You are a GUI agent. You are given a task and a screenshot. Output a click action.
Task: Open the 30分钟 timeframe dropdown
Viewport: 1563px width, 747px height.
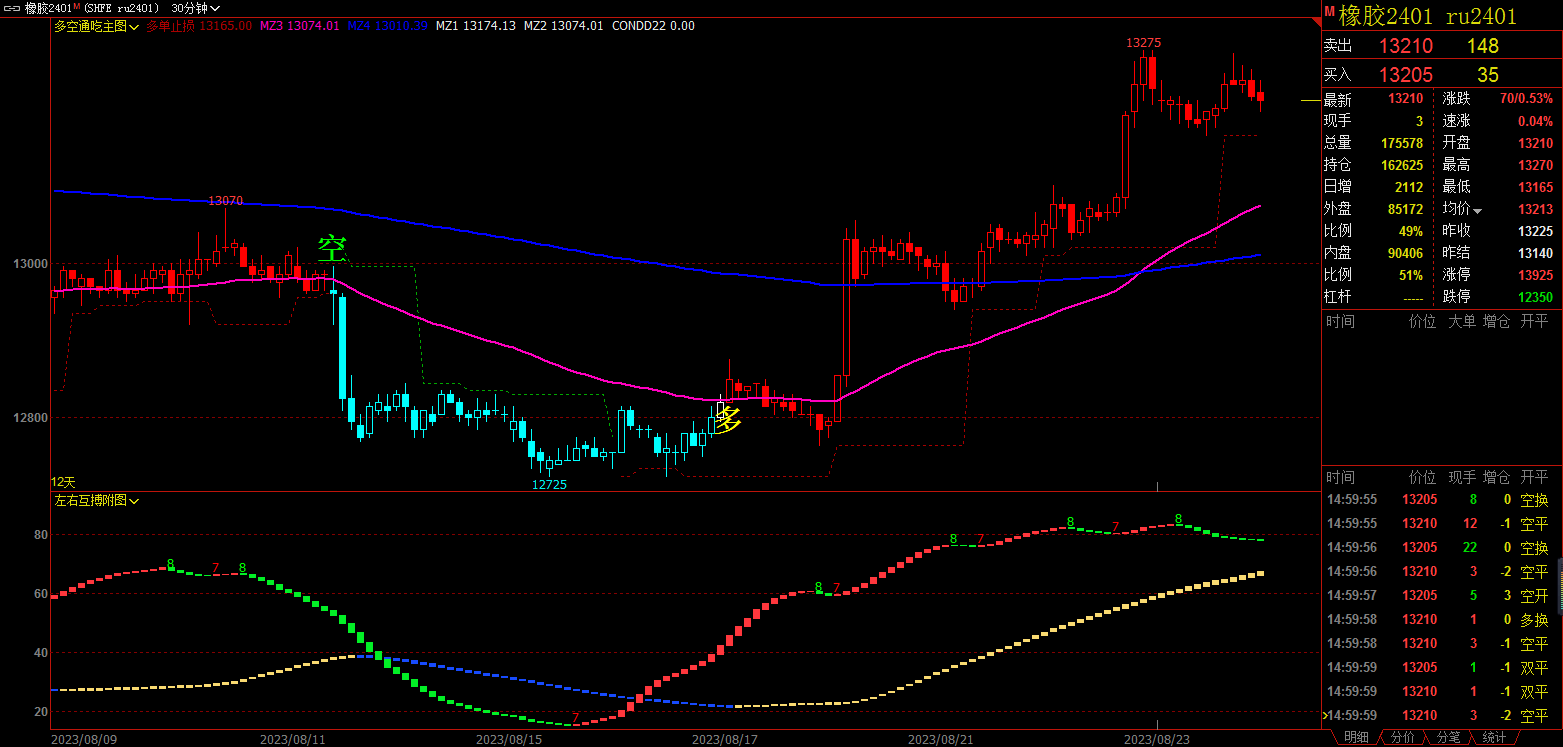click(x=196, y=8)
